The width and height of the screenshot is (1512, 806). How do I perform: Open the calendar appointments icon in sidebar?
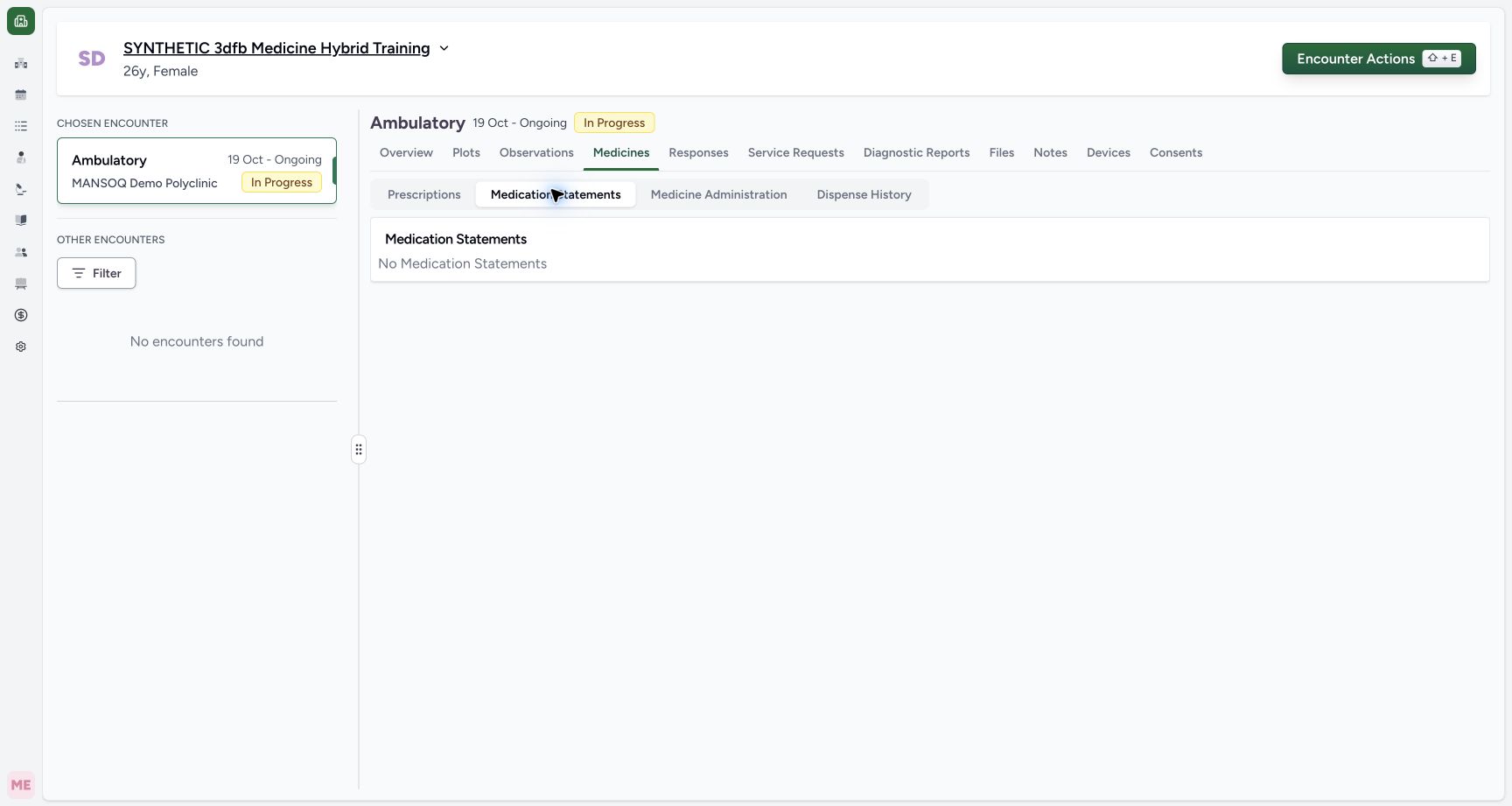tap(21, 95)
